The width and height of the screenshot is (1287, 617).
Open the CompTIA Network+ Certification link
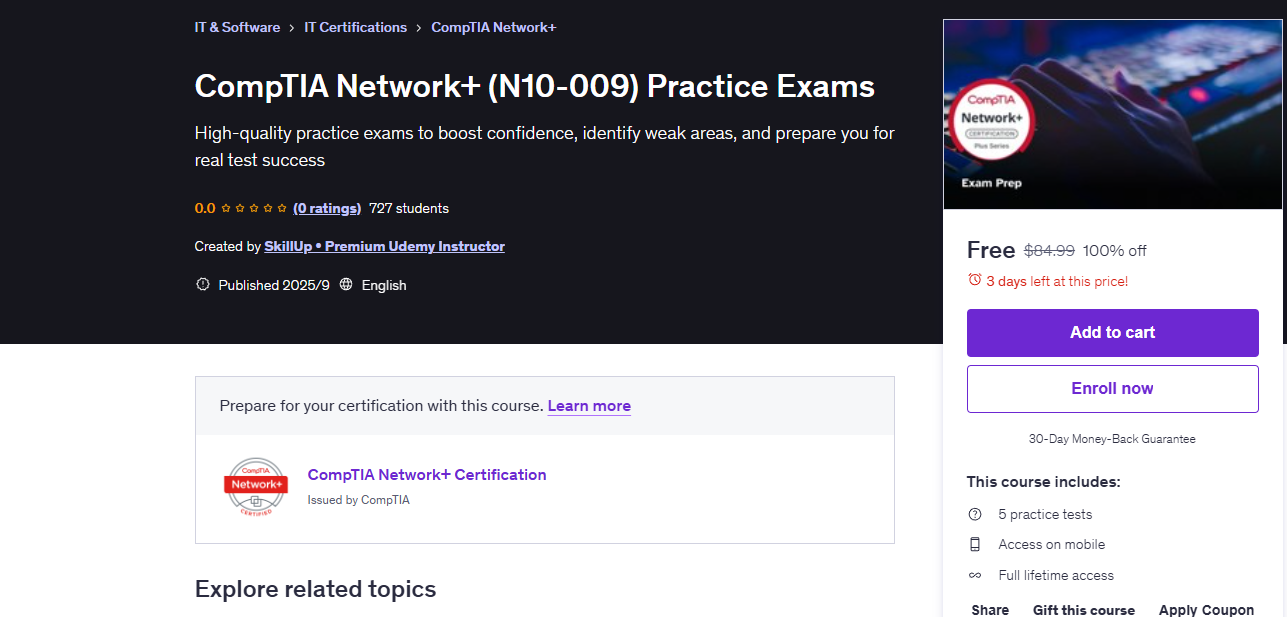[x=427, y=475]
